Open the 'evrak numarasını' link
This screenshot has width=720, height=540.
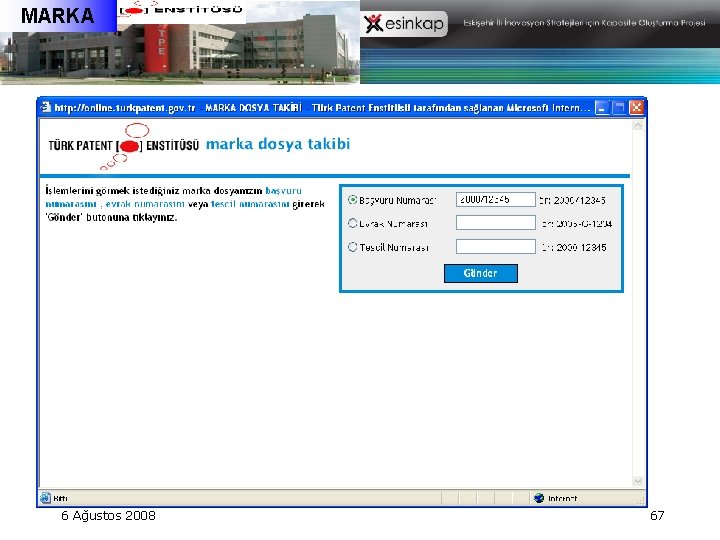145,204
